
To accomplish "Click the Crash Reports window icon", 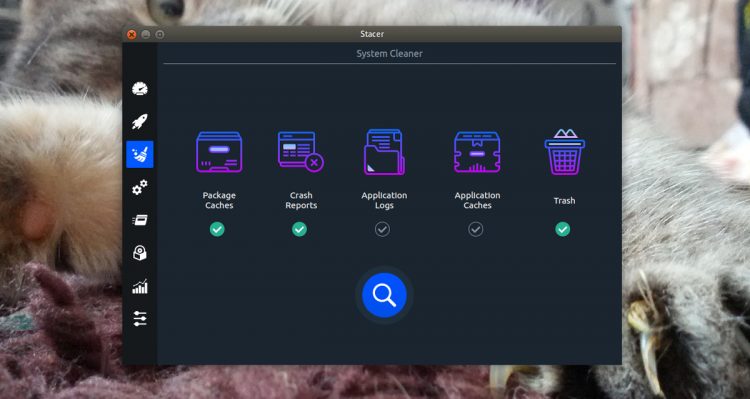I will (301, 151).
